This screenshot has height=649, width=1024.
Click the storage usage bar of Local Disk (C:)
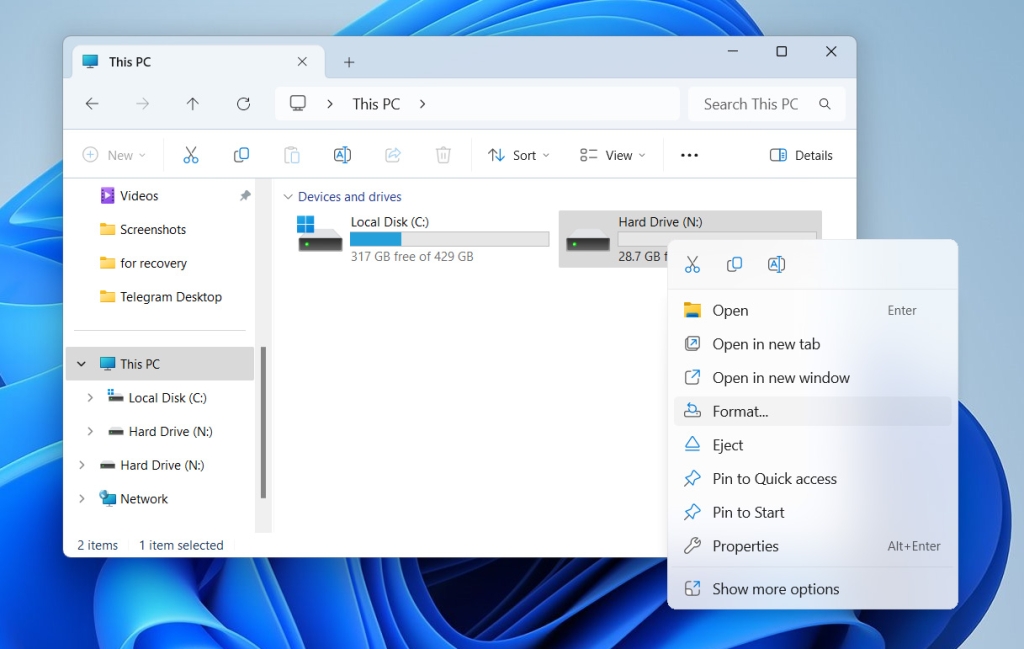click(449, 238)
